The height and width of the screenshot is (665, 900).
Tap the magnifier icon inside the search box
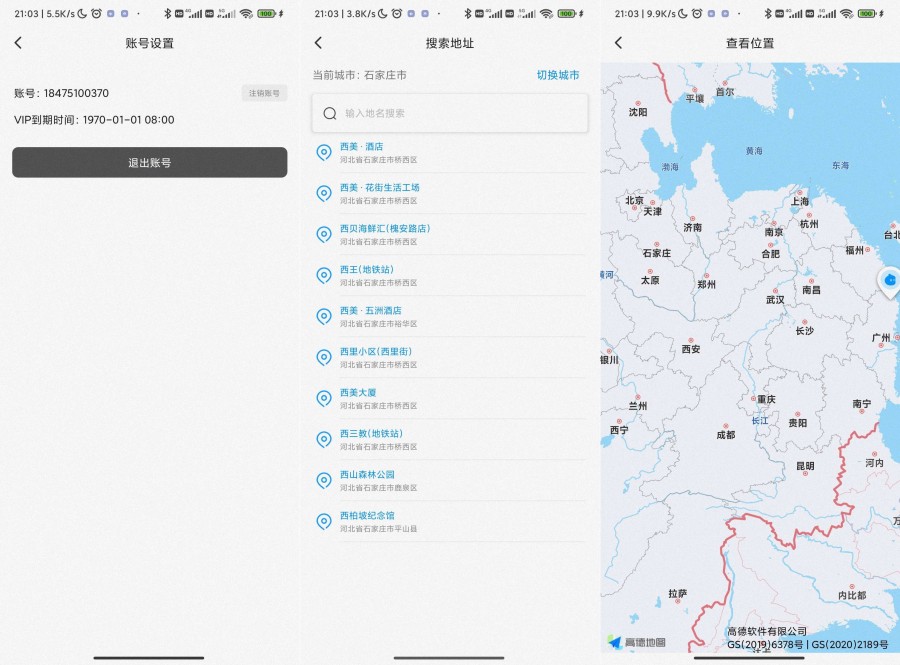330,113
